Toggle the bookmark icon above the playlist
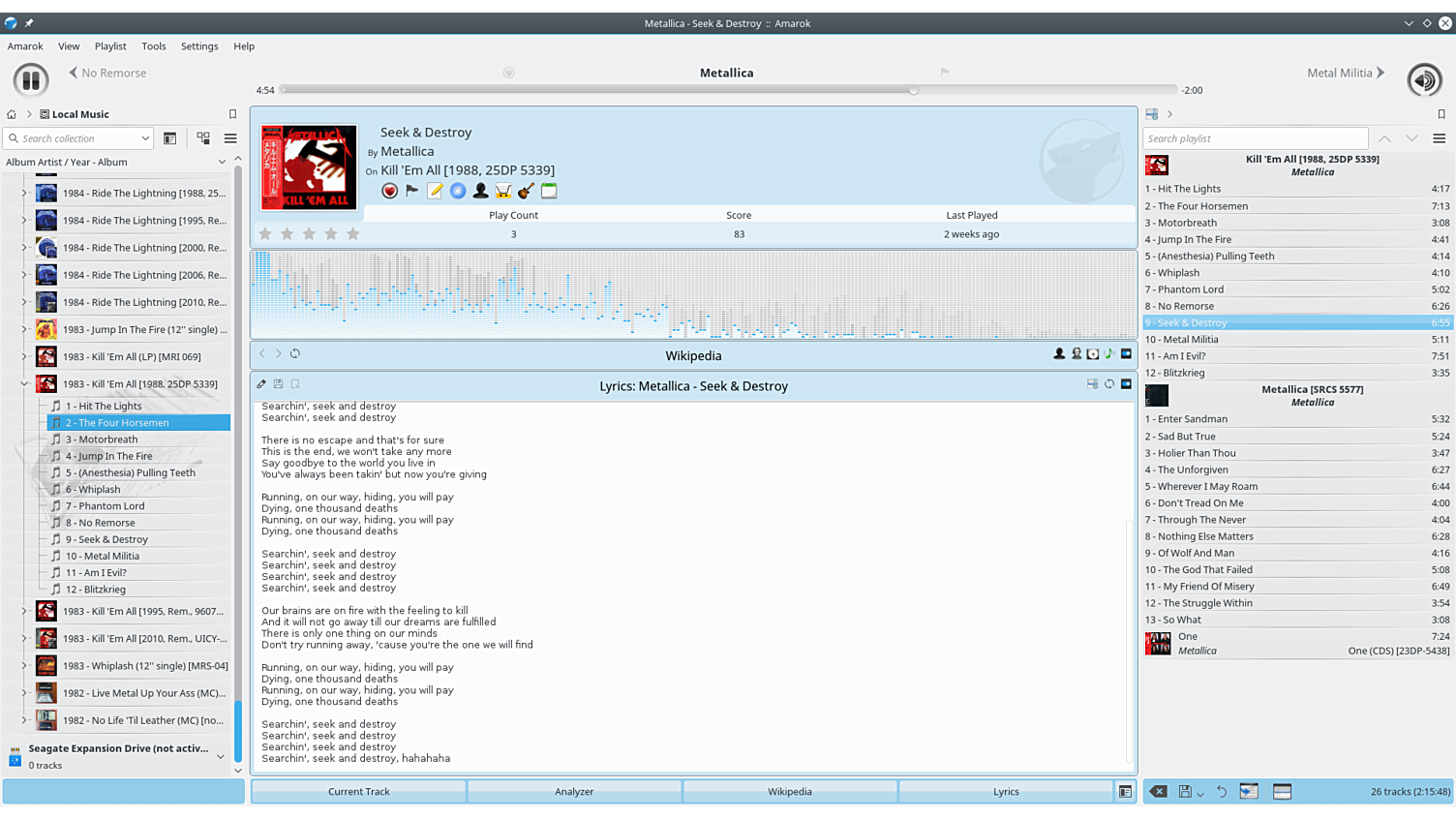Screen dimensions: 1456x819 click(1441, 114)
